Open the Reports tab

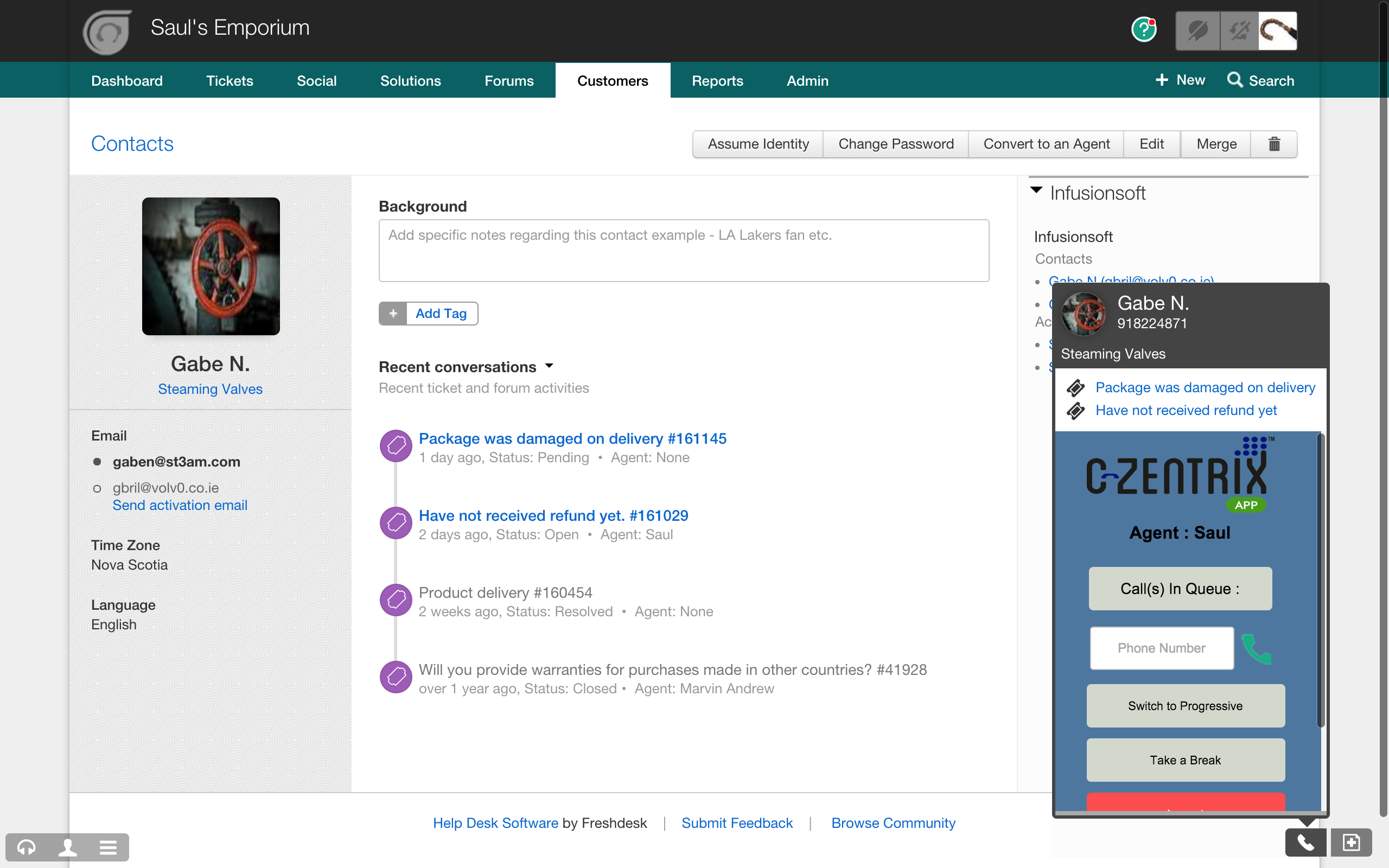717,81
